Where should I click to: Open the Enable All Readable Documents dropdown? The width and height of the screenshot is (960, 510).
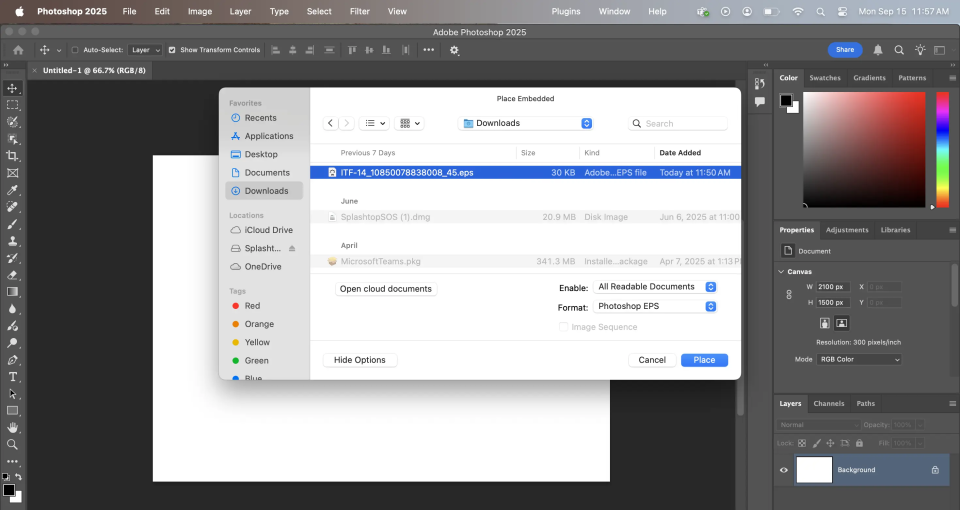[655, 287]
